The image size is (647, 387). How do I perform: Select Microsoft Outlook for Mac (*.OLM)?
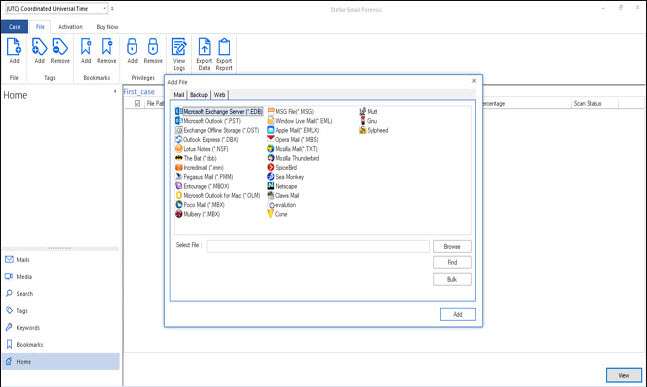(x=218, y=196)
